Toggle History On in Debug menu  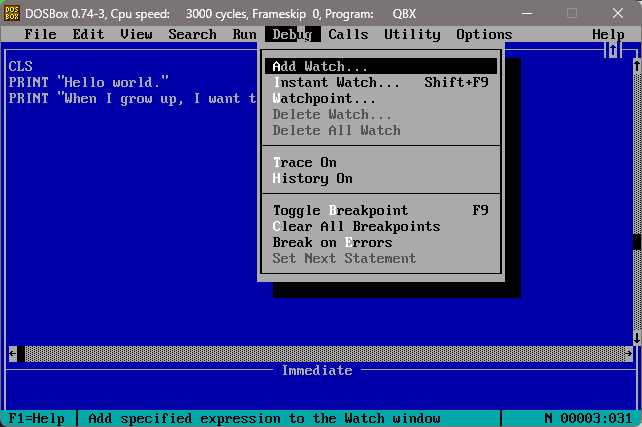pyautogui.click(x=381, y=178)
